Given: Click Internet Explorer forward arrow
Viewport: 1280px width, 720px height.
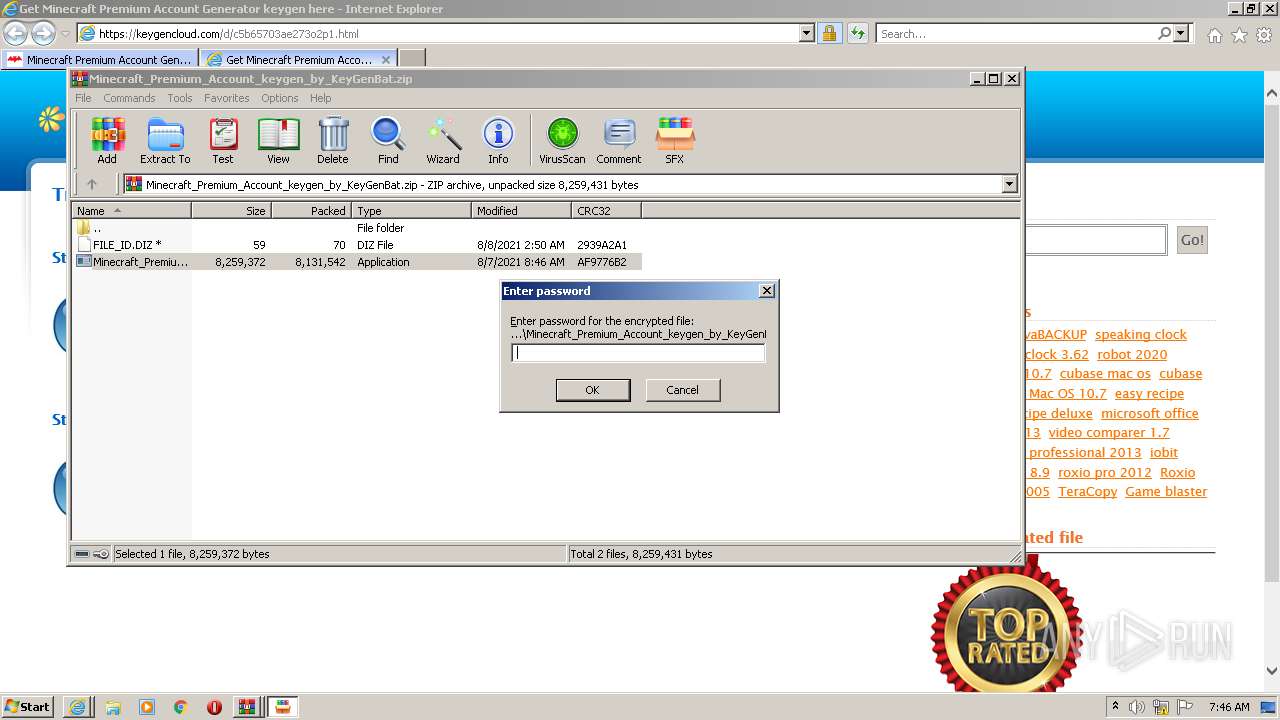Looking at the screenshot, I should click(x=43, y=34).
